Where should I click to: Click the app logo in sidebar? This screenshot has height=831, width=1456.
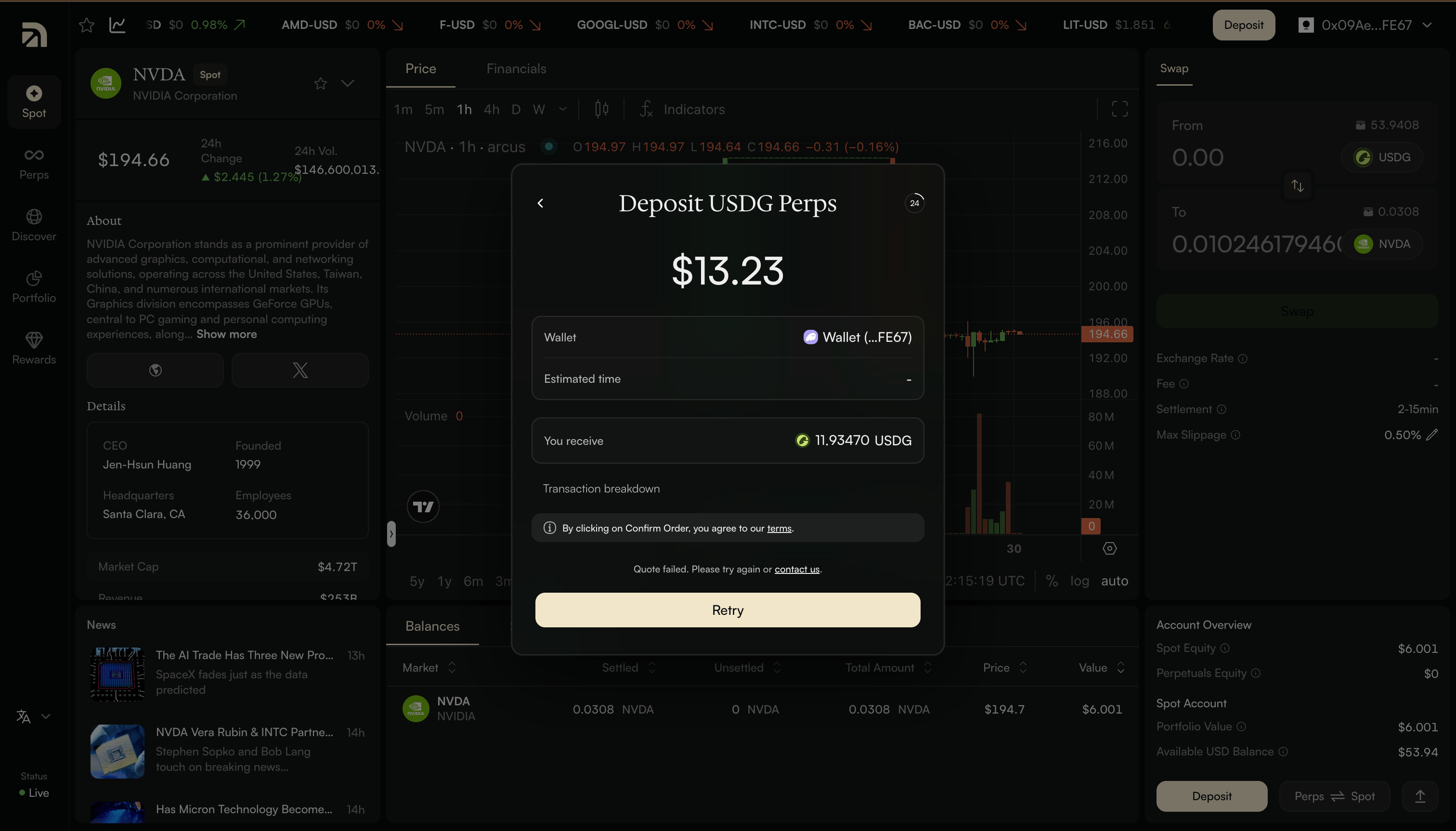[x=34, y=34]
